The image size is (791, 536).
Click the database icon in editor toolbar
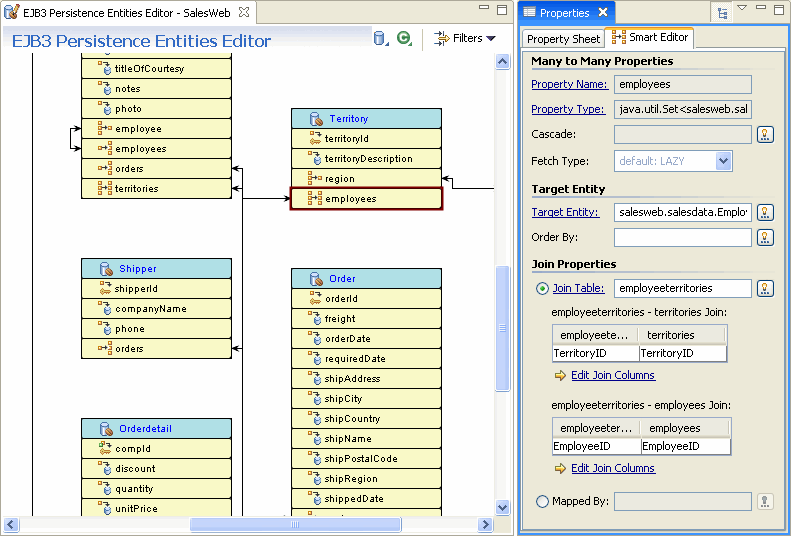pos(380,38)
